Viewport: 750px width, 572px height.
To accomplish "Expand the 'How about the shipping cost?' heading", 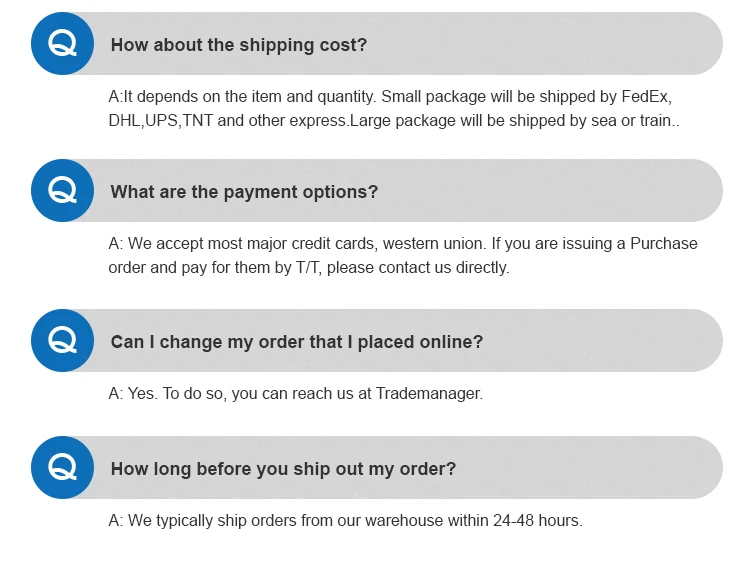I will point(239,45).
